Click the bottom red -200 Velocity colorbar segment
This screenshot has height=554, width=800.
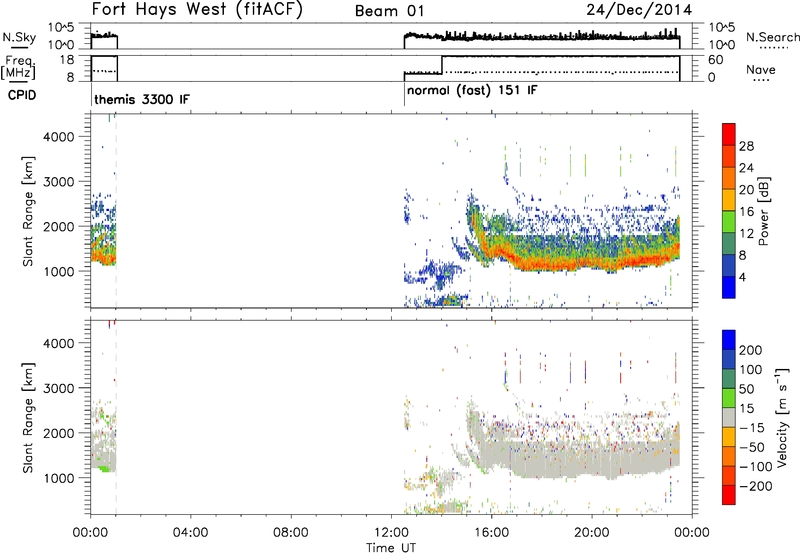[729, 495]
